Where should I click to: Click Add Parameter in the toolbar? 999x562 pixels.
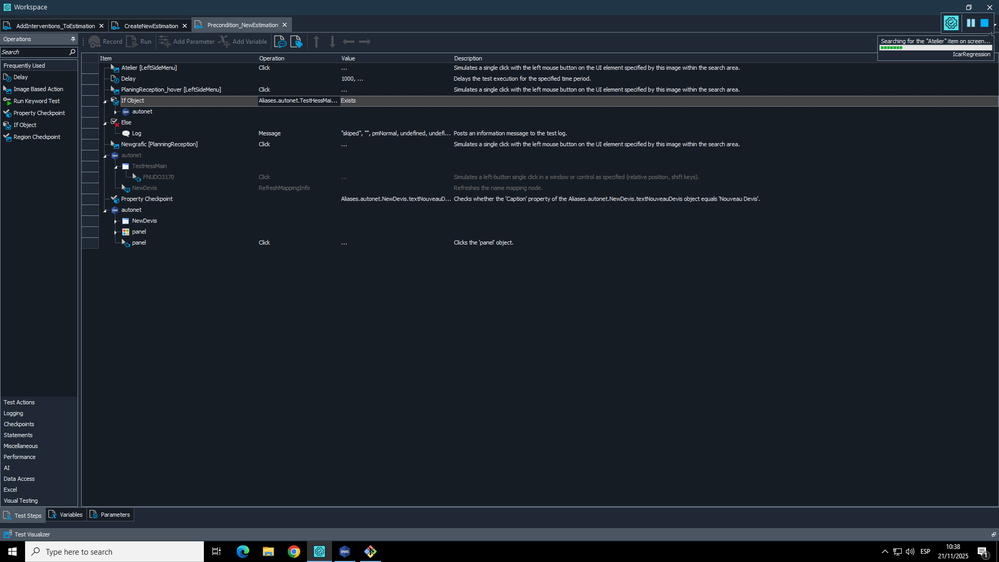tap(187, 41)
